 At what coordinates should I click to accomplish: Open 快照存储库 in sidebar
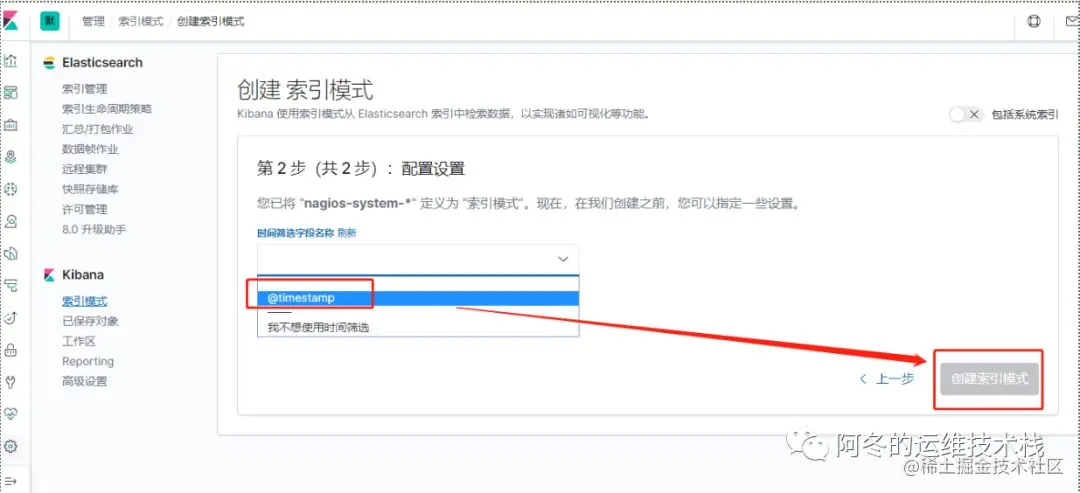pos(90,189)
